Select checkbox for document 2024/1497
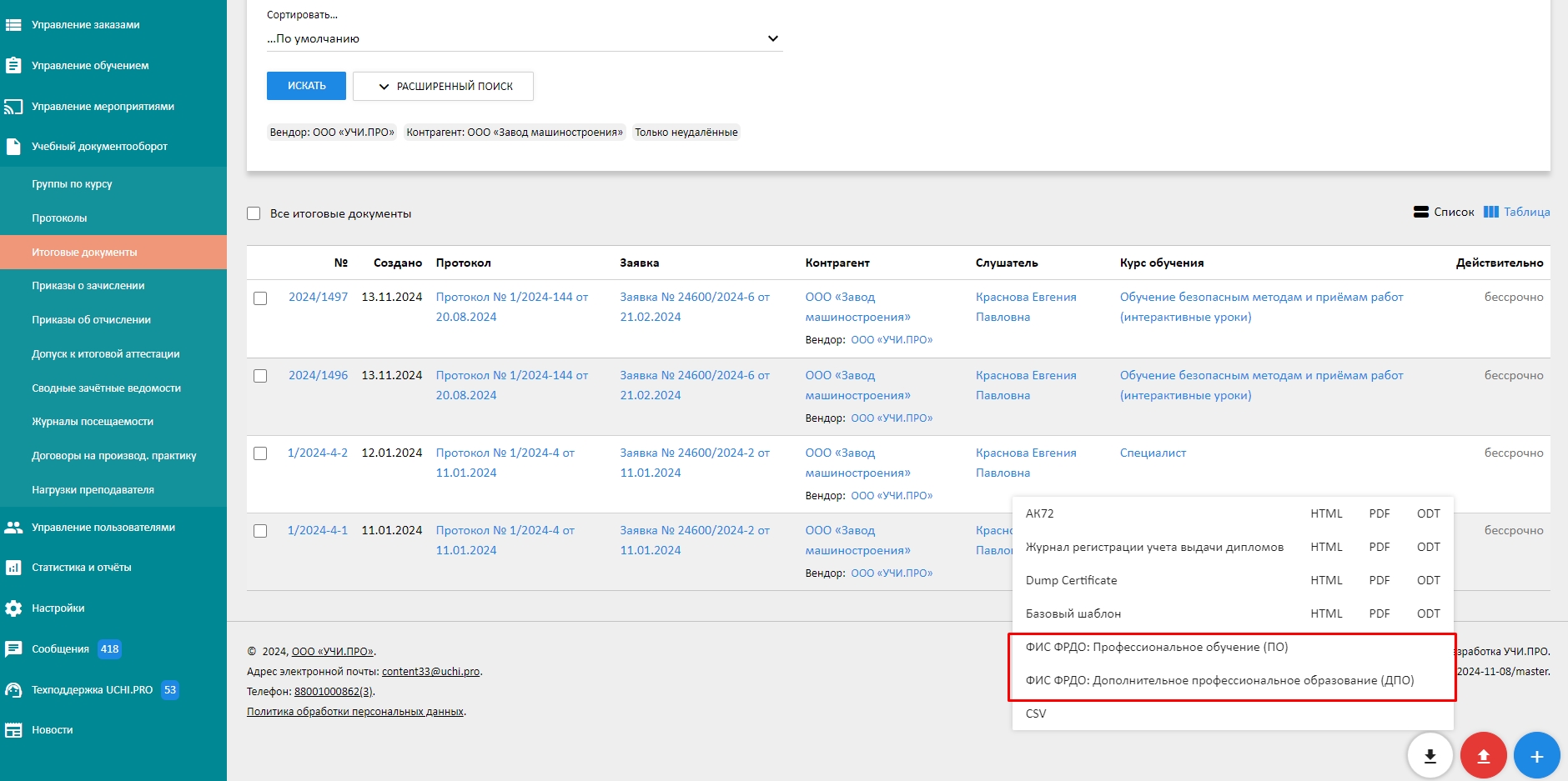Viewport: 1568px width, 781px height. coord(260,298)
